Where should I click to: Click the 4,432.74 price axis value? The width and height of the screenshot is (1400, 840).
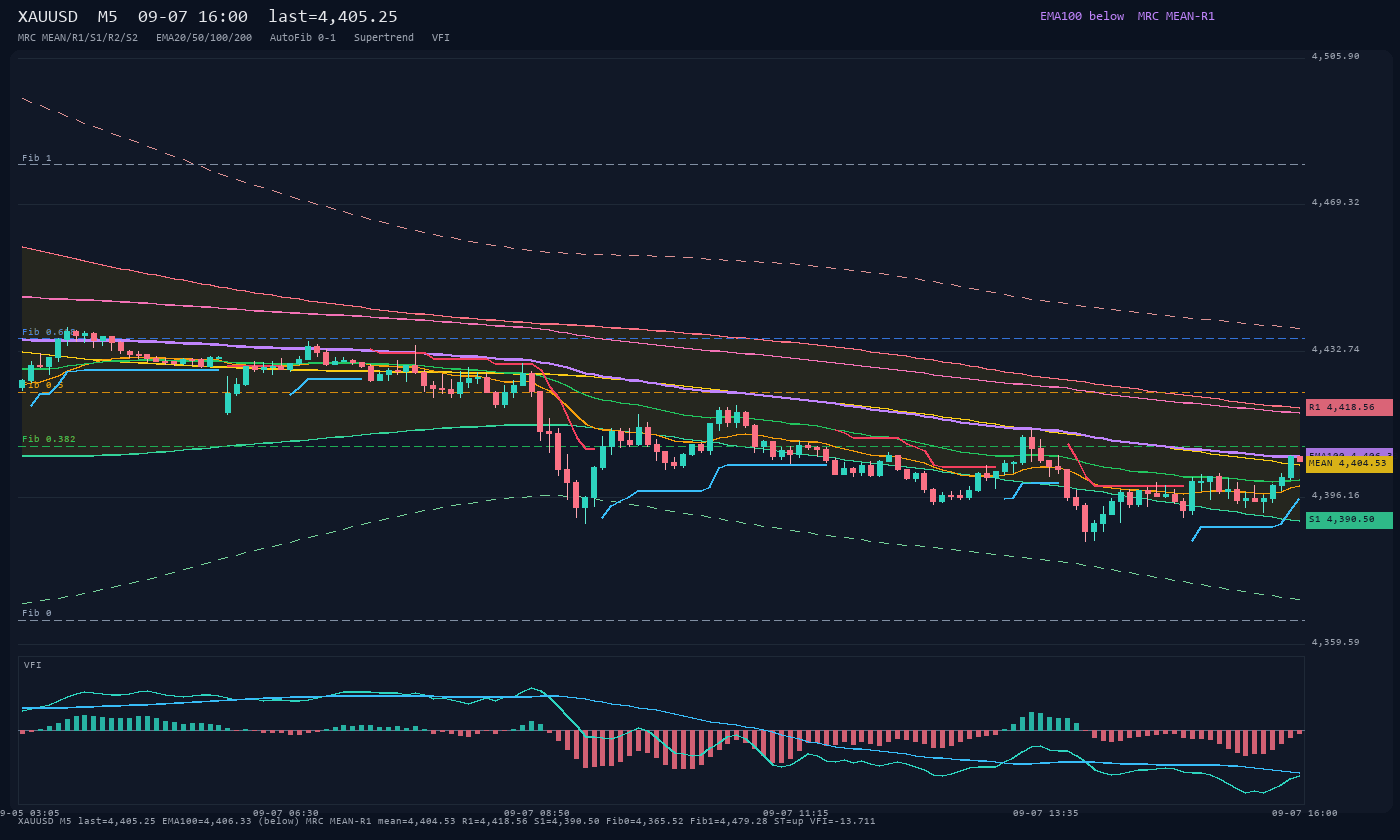(x=1336, y=350)
